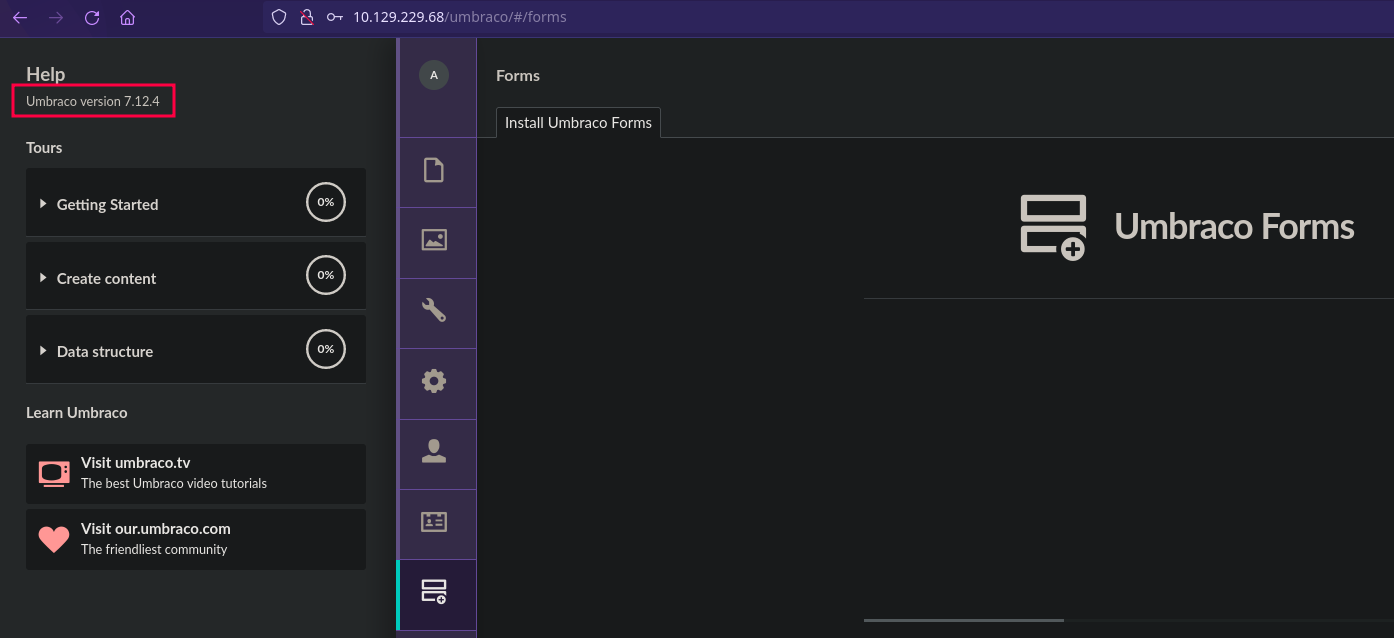Expand the Getting Started tour
1394x638 pixels.
pyautogui.click(x=107, y=204)
